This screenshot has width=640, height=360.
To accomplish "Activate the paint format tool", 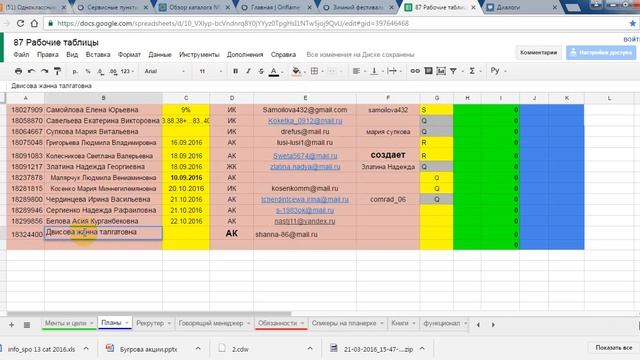I will pos(57,71).
